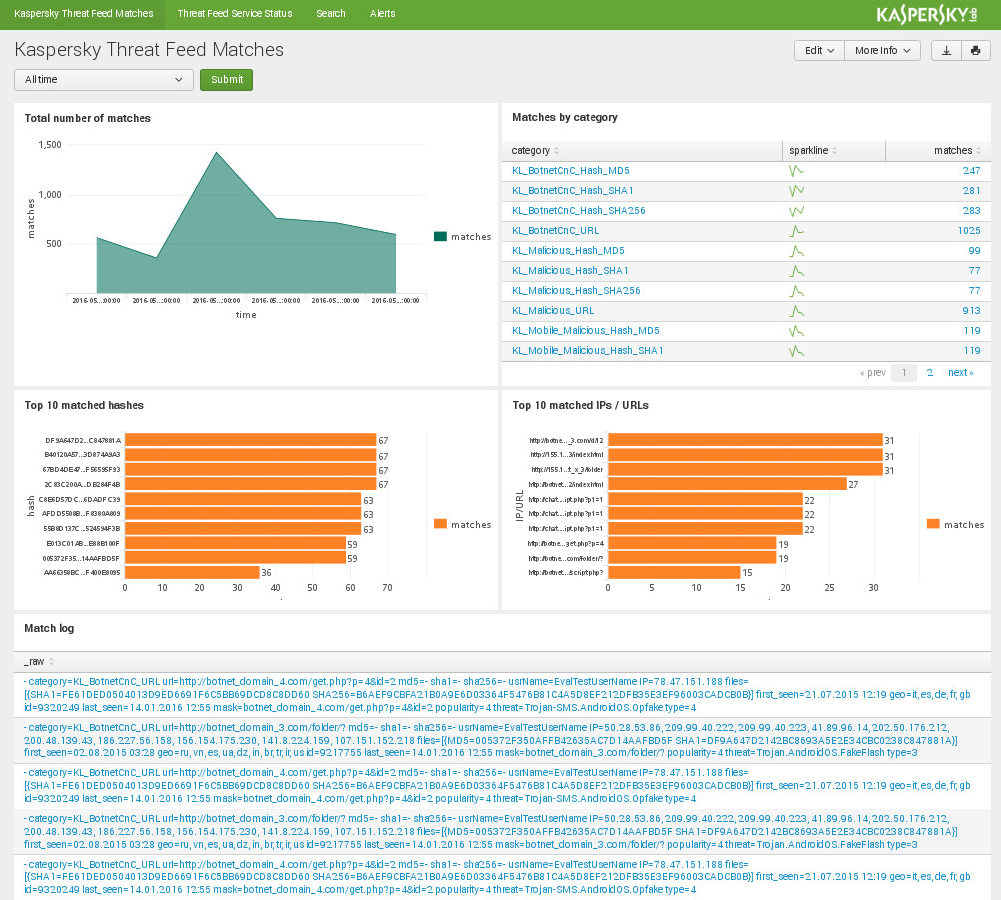The width and height of the screenshot is (1001, 900).
Task: Switch to Threat Feed Service Status tab
Action: [x=233, y=14]
